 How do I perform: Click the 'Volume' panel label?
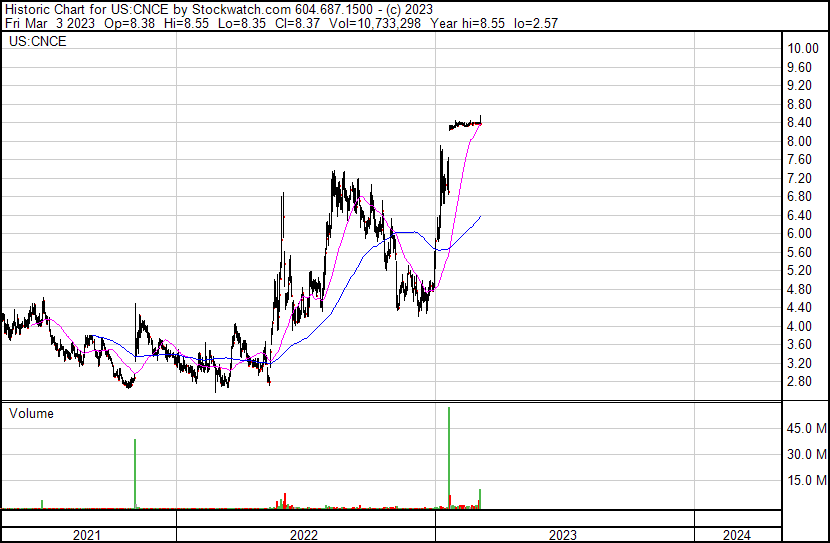coord(31,413)
